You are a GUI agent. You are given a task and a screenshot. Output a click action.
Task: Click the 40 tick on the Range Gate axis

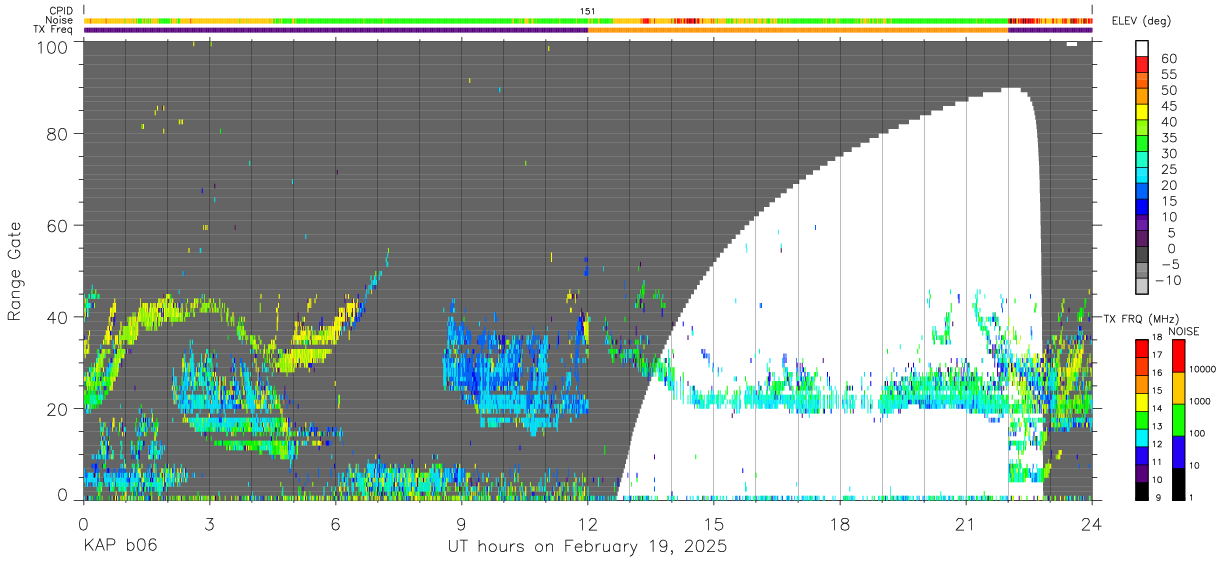58,317
